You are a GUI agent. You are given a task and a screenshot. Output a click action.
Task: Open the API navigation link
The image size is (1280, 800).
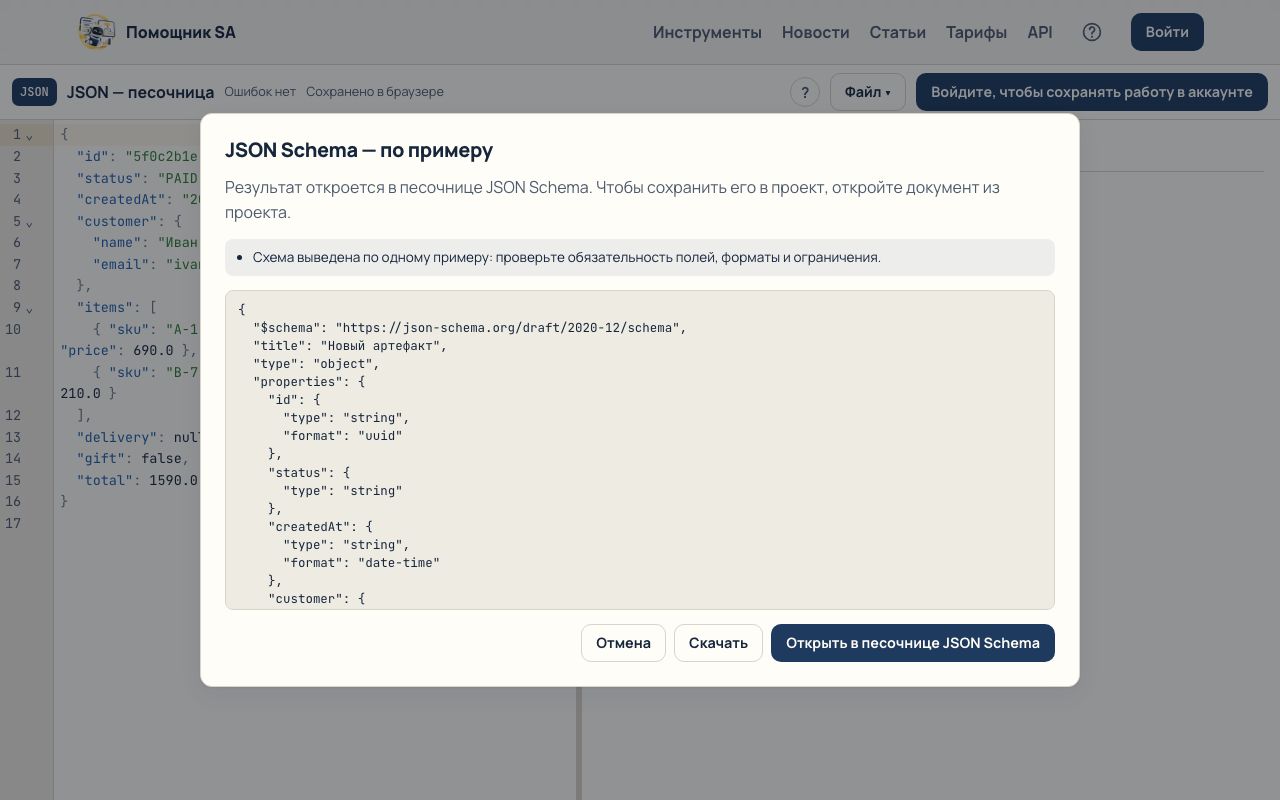(1040, 32)
